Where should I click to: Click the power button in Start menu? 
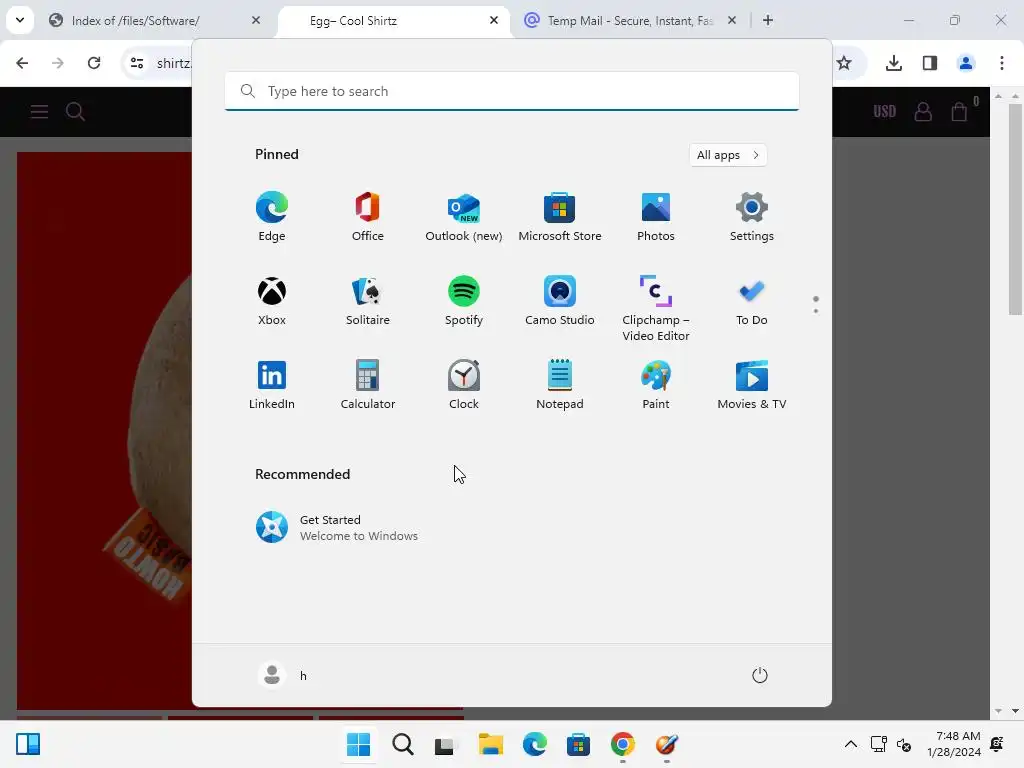click(760, 675)
